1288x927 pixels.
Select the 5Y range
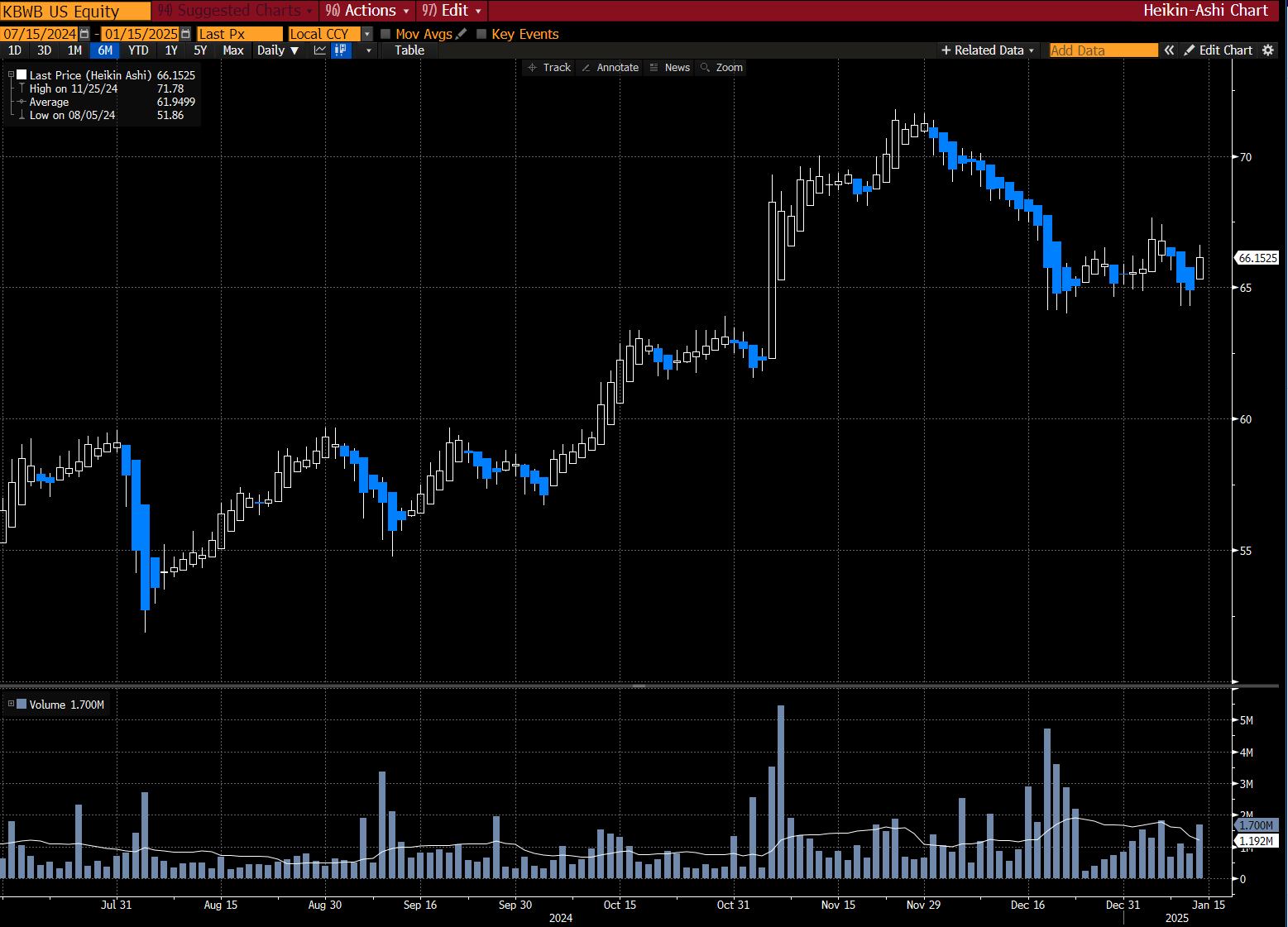click(x=200, y=50)
